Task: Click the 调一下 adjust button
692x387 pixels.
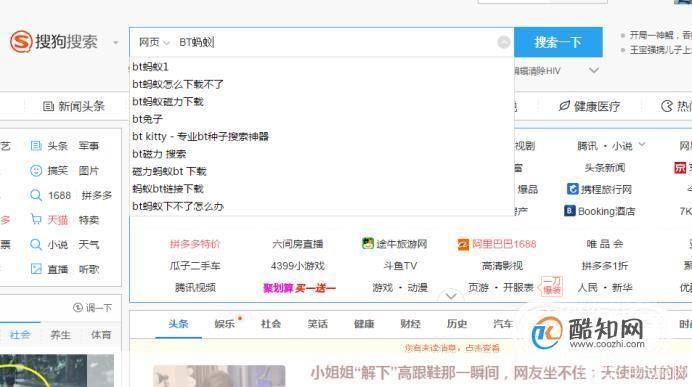Action: [x=93, y=308]
